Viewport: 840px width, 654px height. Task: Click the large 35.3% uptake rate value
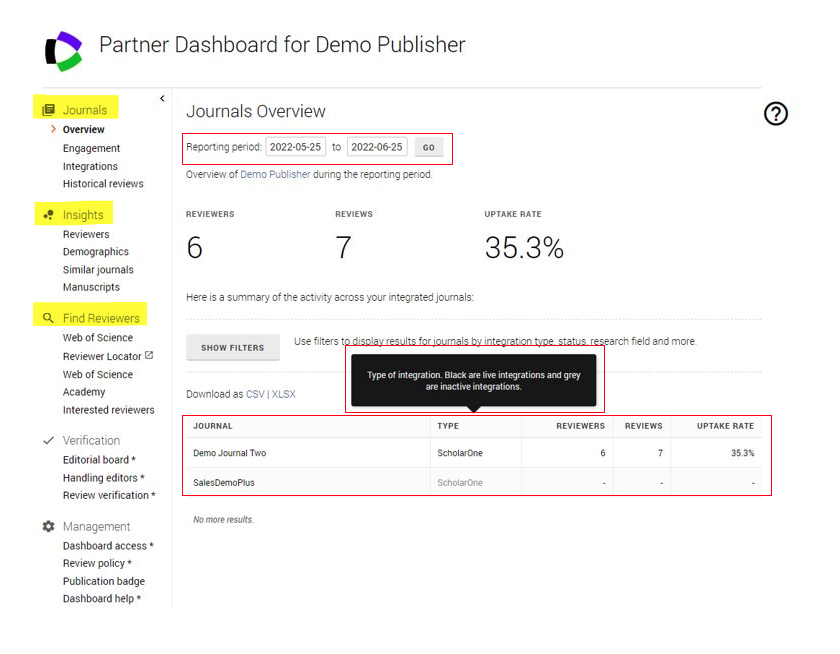point(524,248)
